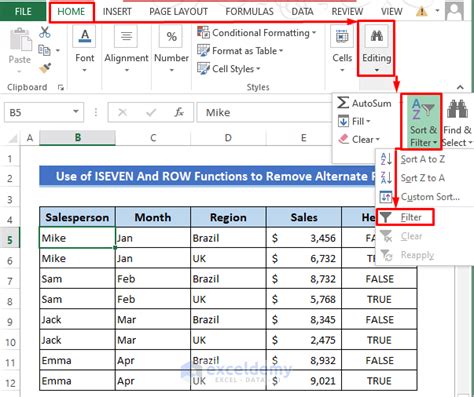Open Conditional Formatting dropdown
The height and width of the screenshot is (397, 474).
coord(256,33)
